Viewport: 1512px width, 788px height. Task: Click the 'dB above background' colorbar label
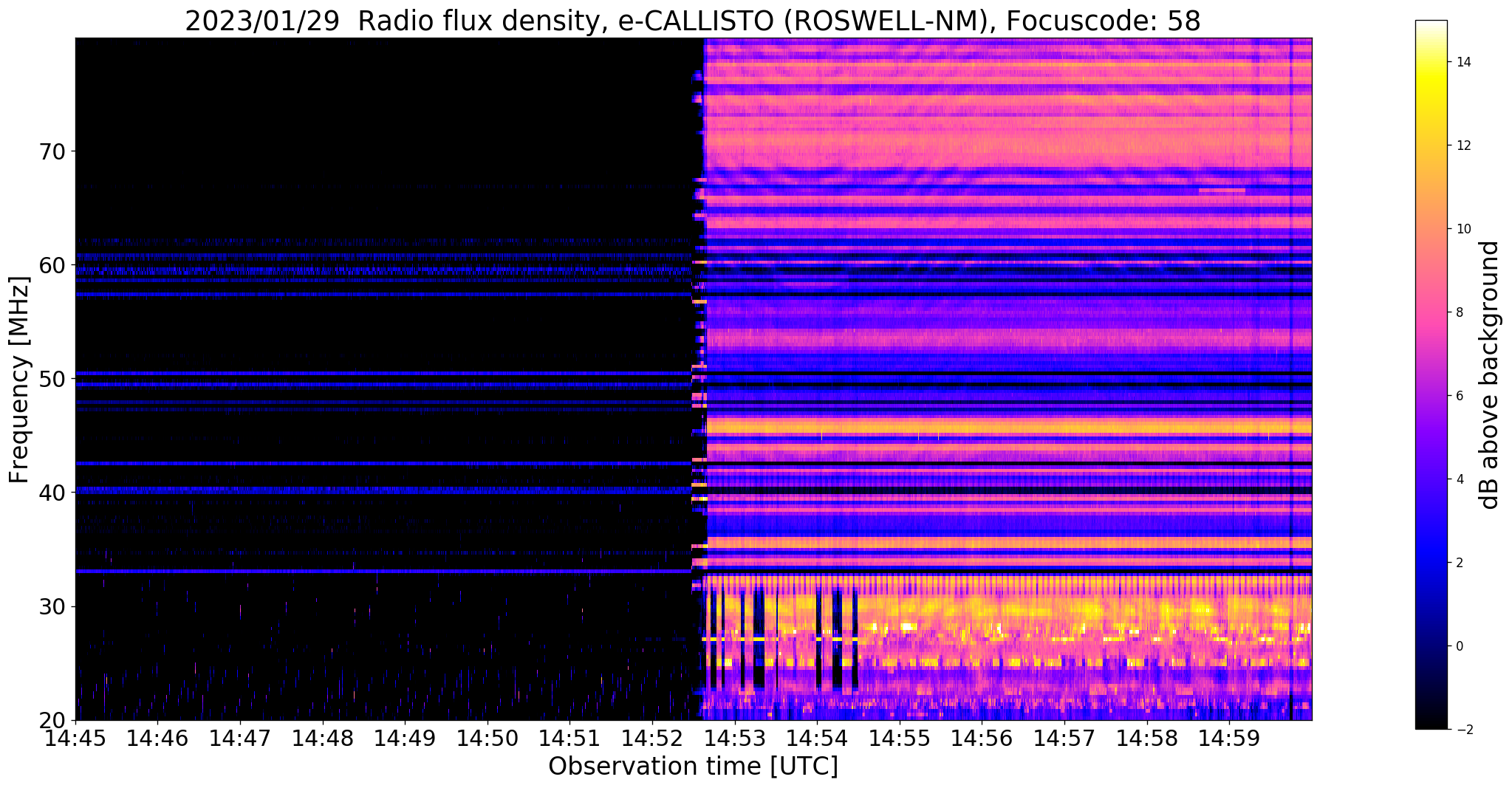pos(1490,375)
